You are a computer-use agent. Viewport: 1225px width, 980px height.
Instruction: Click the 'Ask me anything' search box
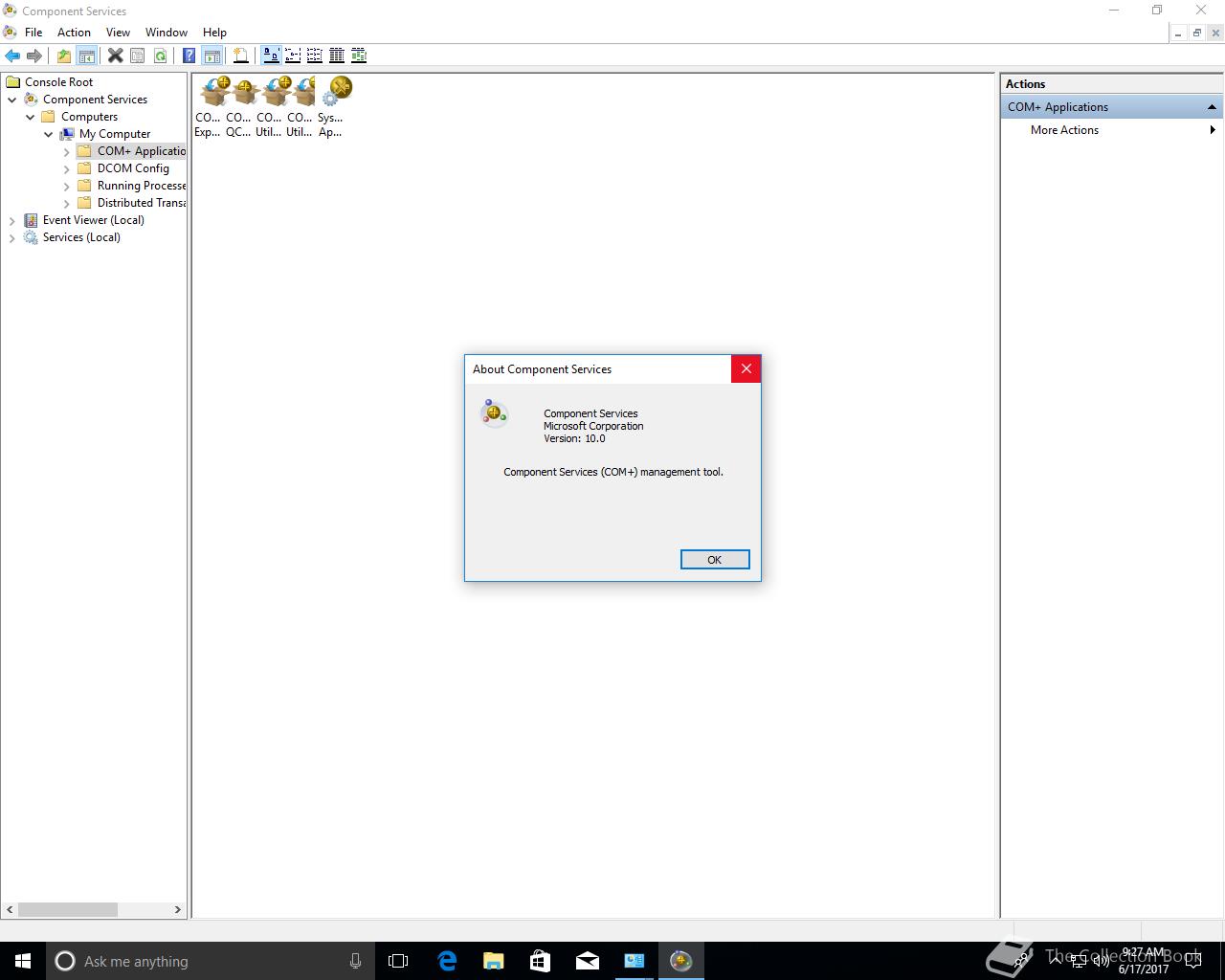211,961
